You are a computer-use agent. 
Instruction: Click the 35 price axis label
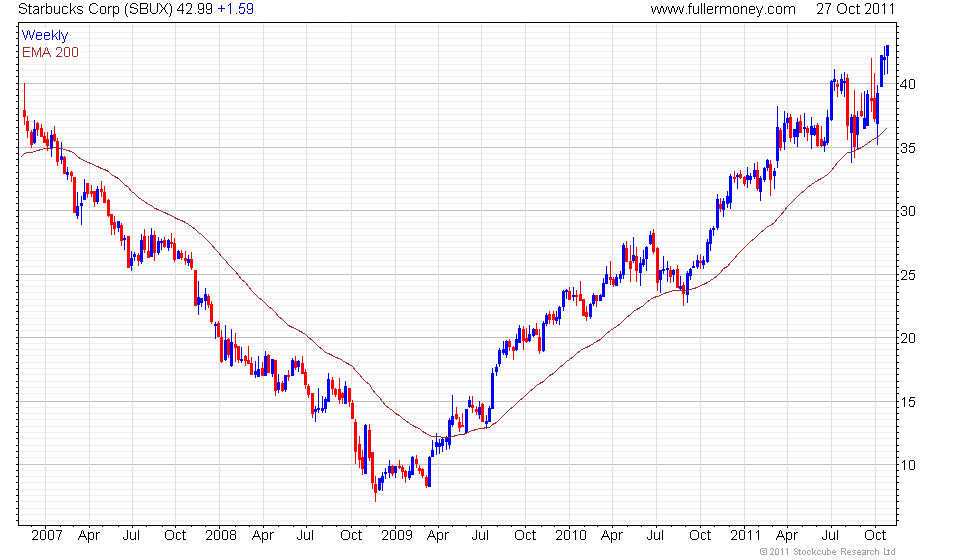coord(908,148)
